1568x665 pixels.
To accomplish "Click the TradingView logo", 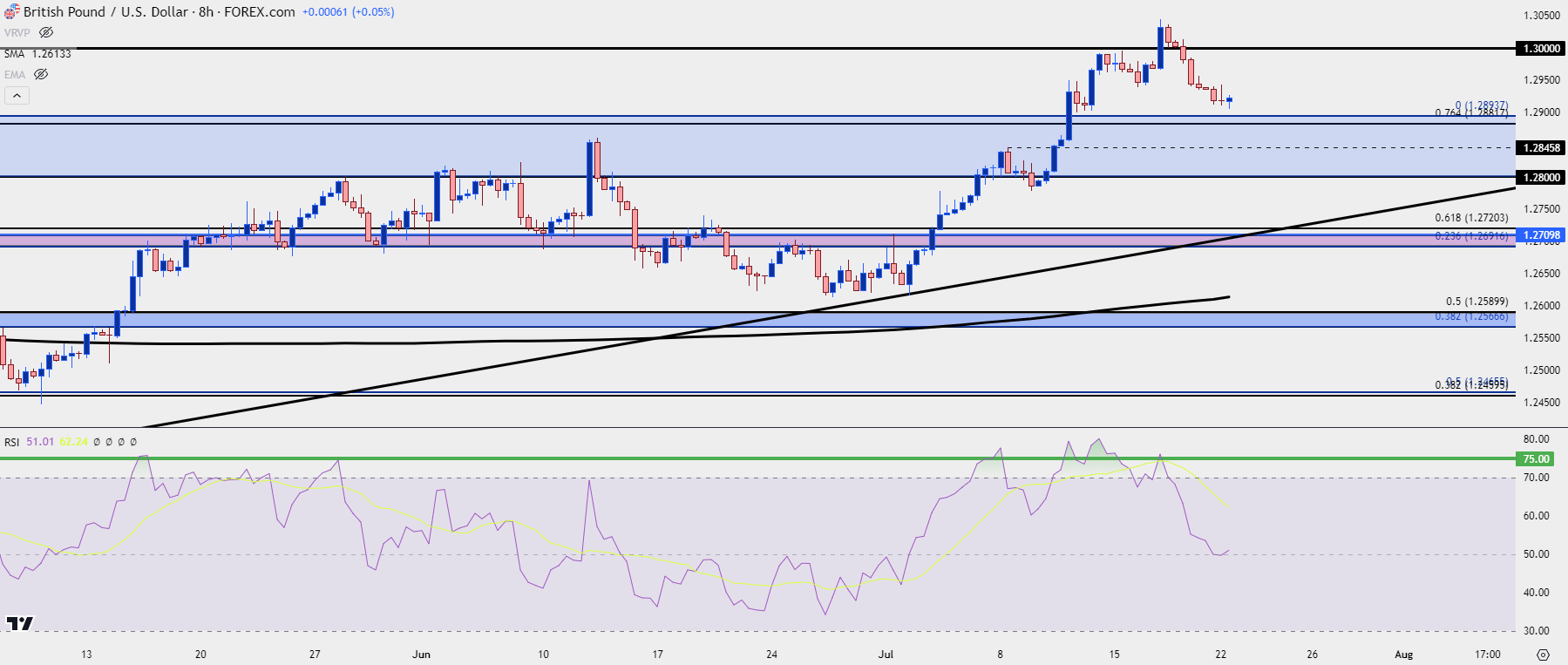I will 19,623.
